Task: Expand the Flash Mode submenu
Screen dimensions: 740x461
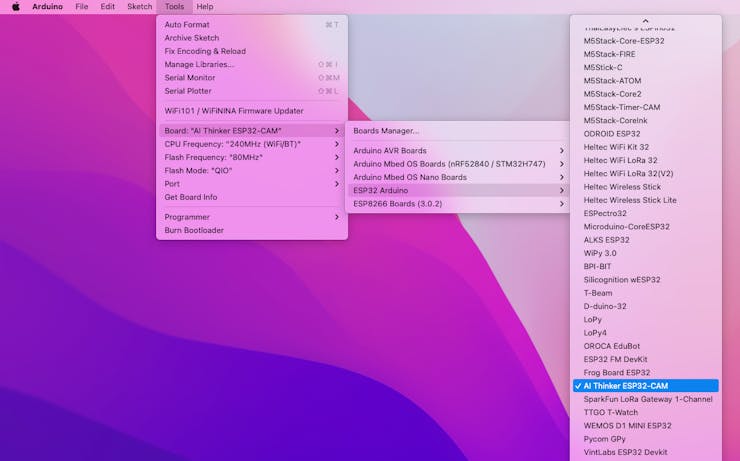Action: (x=252, y=170)
